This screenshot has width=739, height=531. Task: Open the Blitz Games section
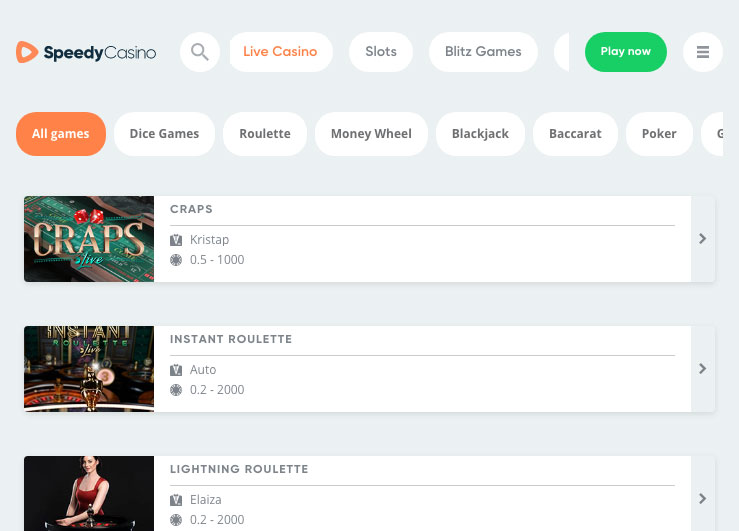483,52
